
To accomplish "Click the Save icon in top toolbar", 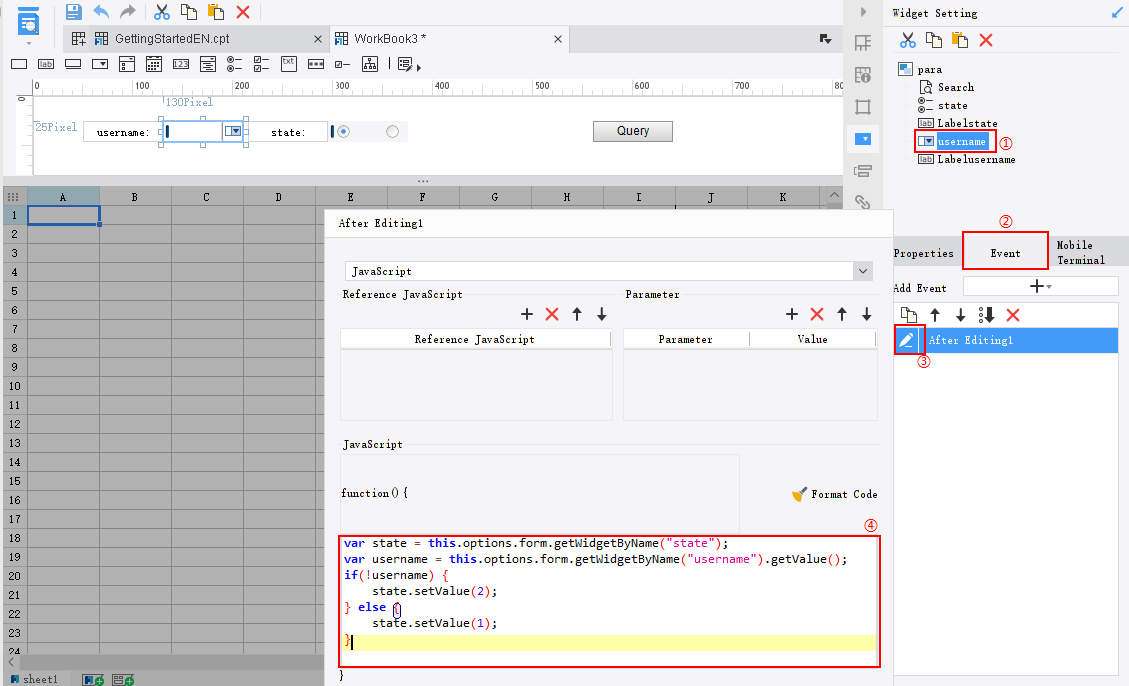I will click(x=74, y=12).
